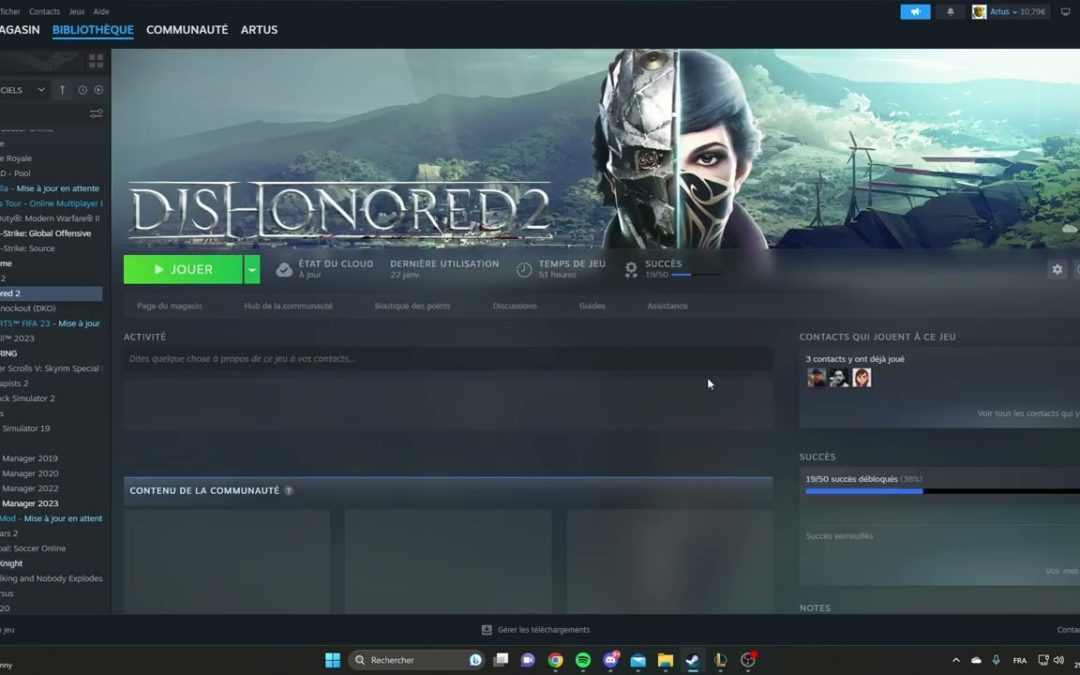This screenshot has width=1080, height=675.
Task: Open OBS Studio taskbar icon
Action: pos(748,660)
